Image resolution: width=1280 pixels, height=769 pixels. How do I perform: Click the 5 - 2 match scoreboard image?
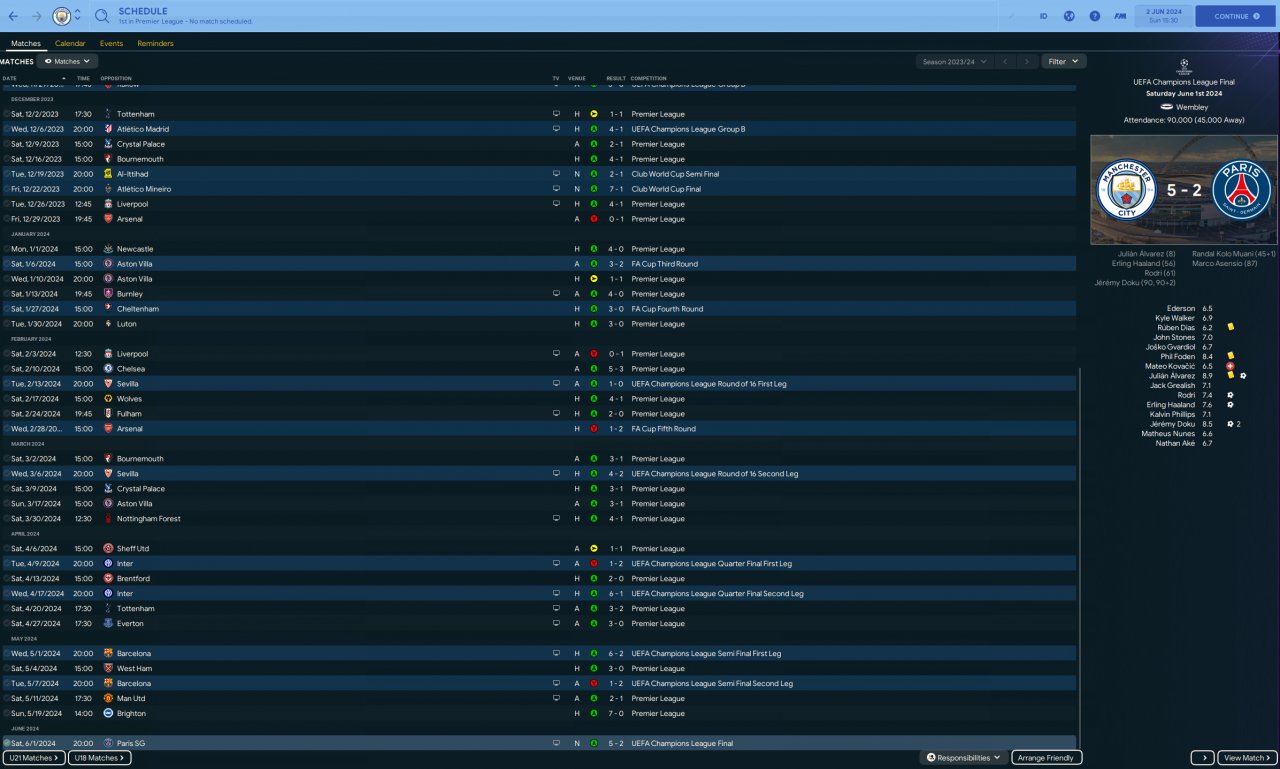[x=1184, y=190]
